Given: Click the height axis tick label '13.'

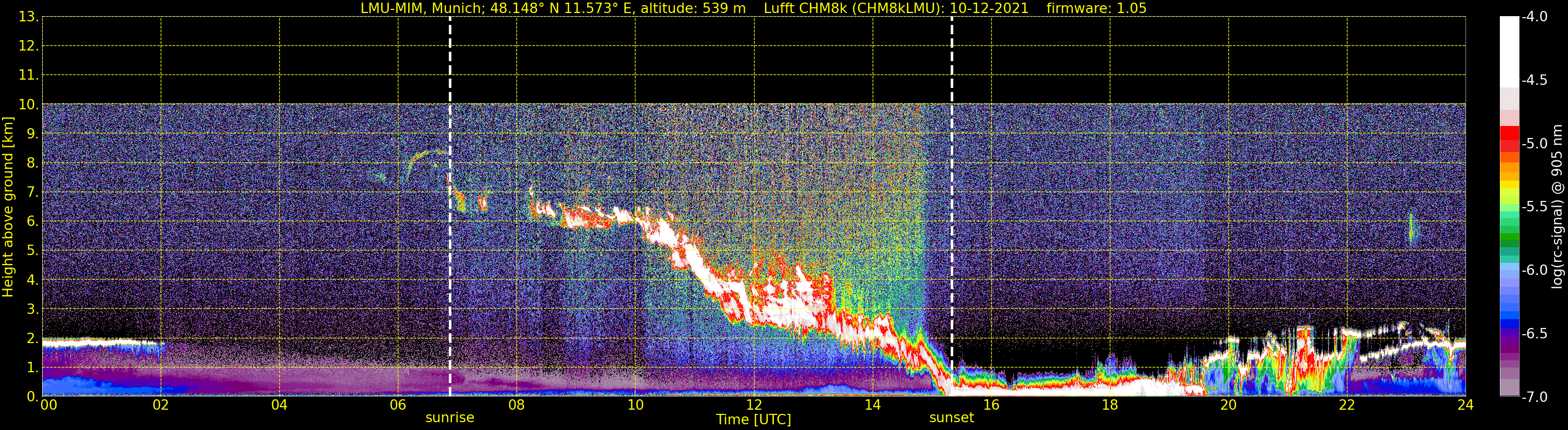Looking at the screenshot, I should [x=29, y=17].
